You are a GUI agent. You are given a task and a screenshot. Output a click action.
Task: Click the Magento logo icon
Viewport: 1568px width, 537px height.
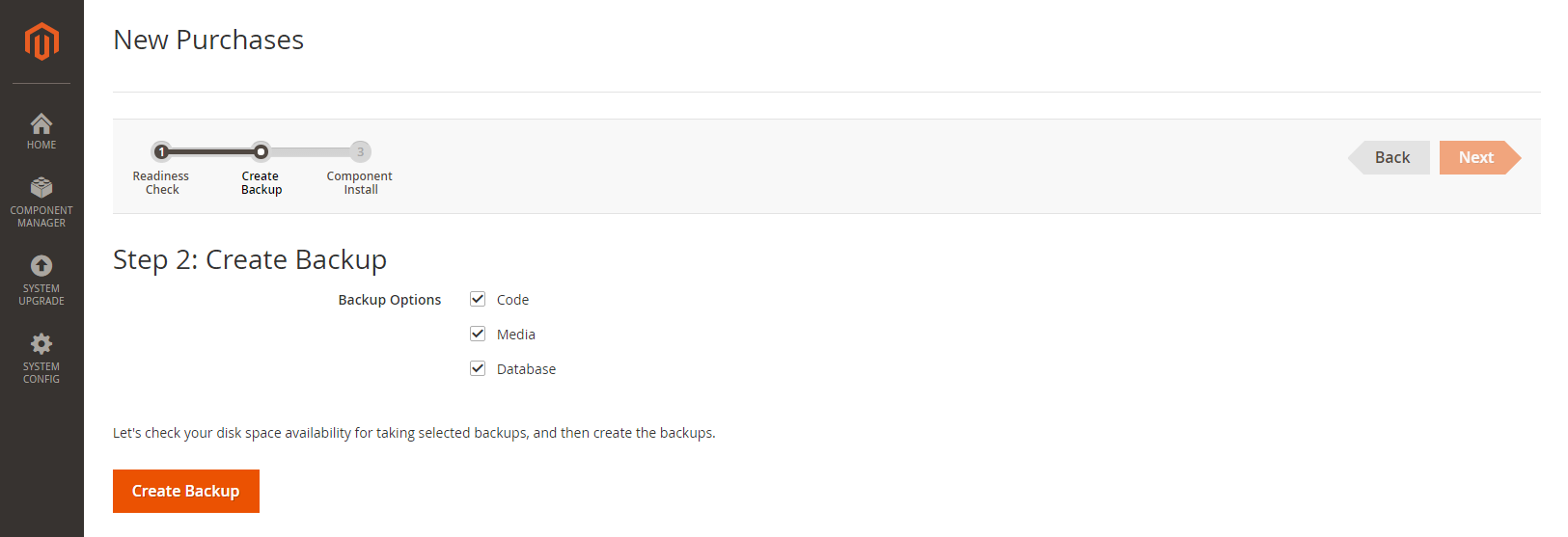pos(41,41)
